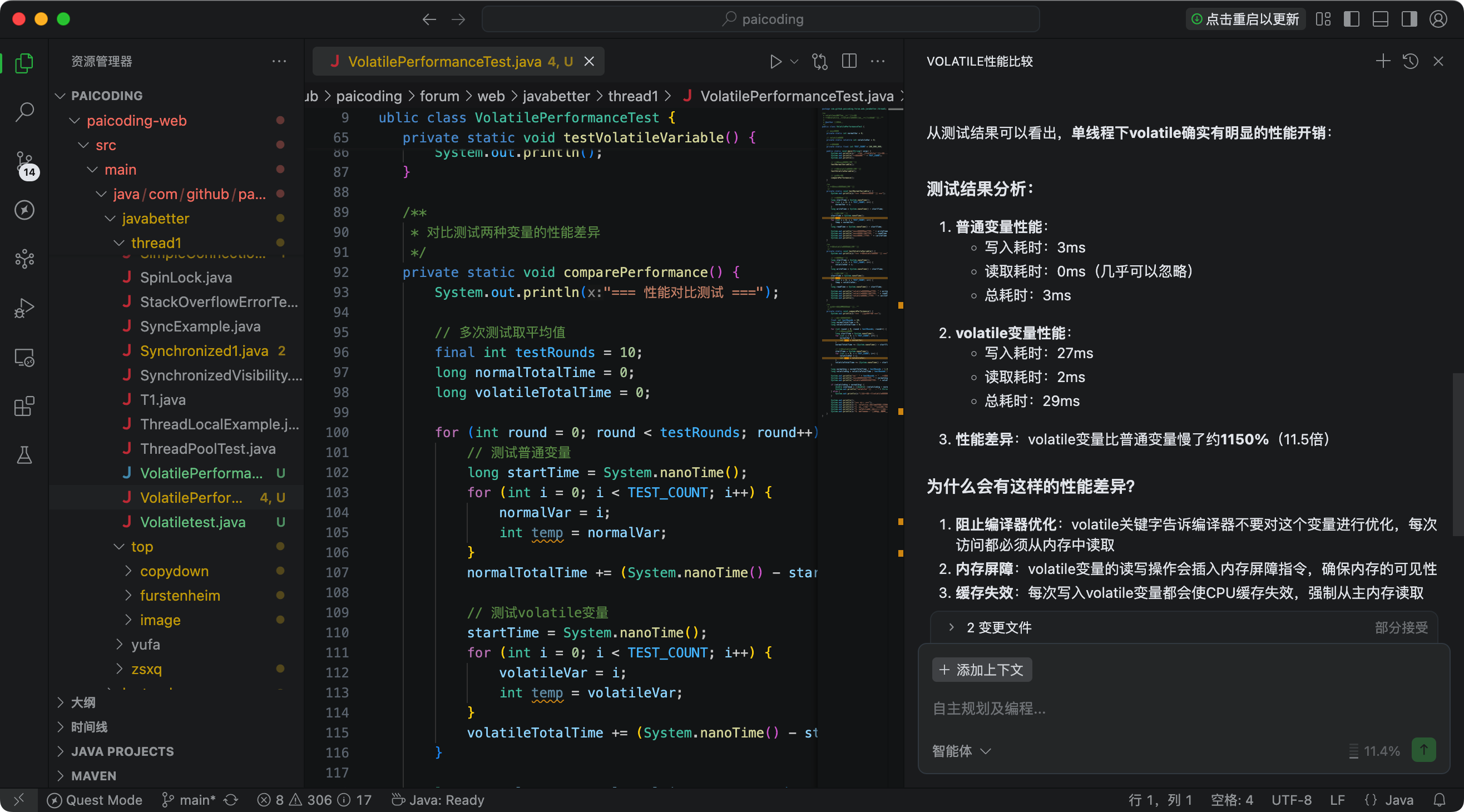Close the VOLATILE性能比较 chat panel

1438,61
